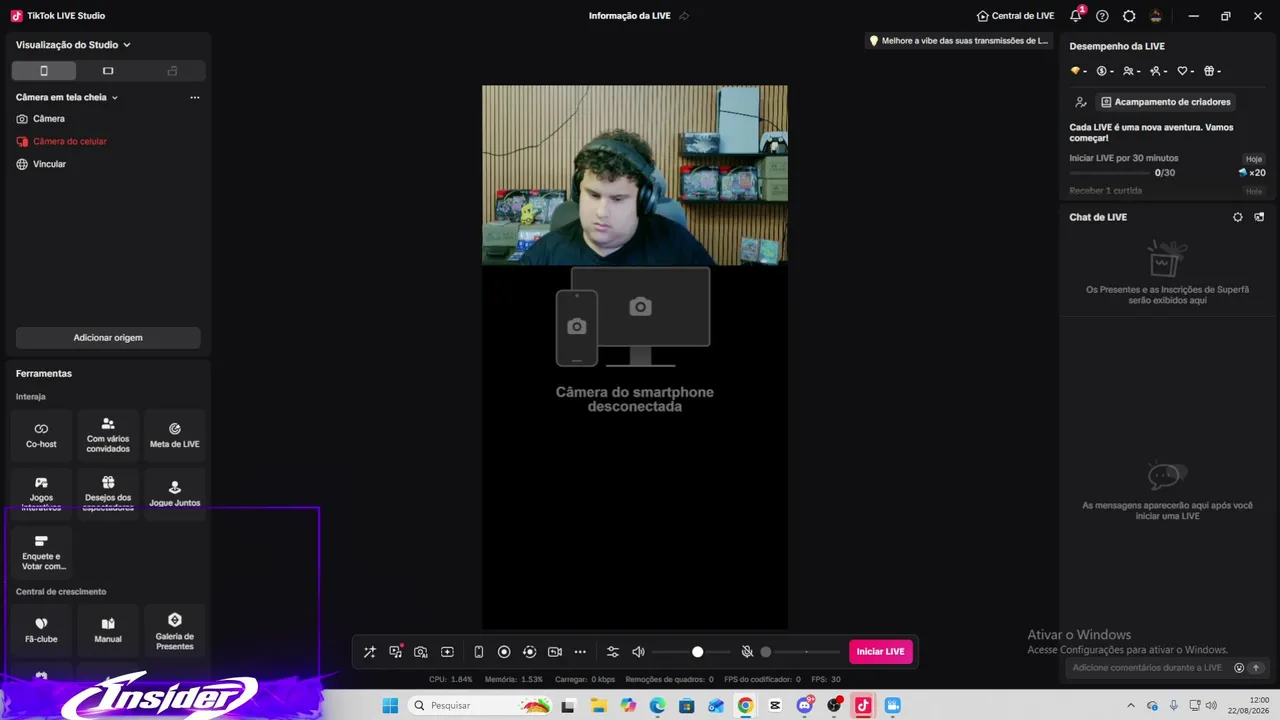
Task: Open Jogue Juntos tool
Action: tap(175, 494)
